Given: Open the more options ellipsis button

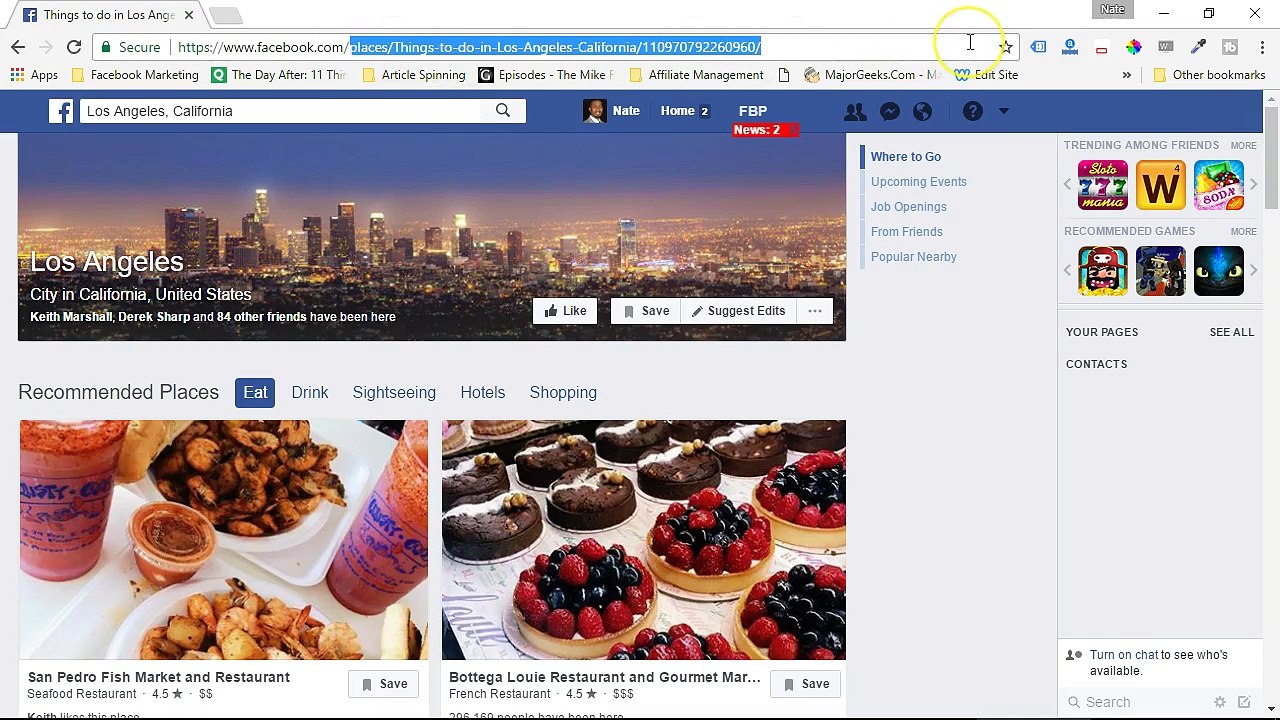Looking at the screenshot, I should click(x=815, y=311).
